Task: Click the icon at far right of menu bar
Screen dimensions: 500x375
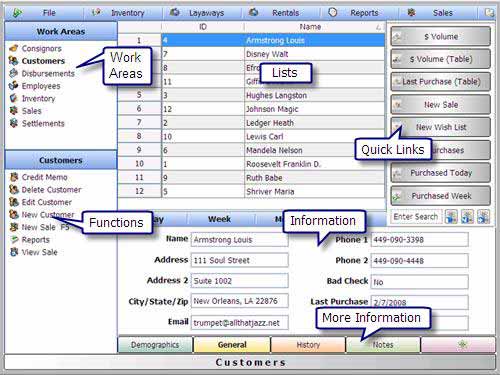Action: (489, 13)
